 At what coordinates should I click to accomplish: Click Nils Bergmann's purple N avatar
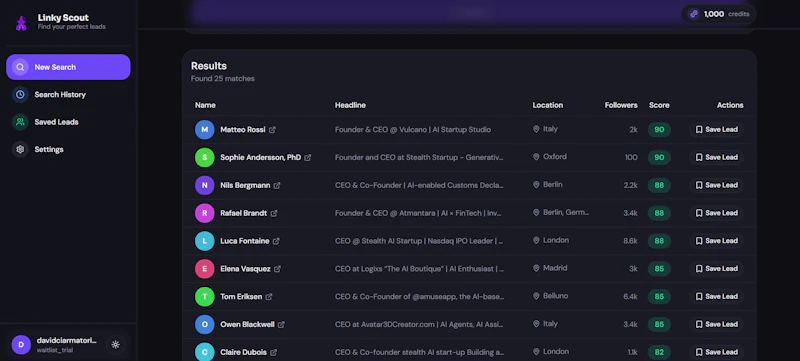(x=205, y=185)
